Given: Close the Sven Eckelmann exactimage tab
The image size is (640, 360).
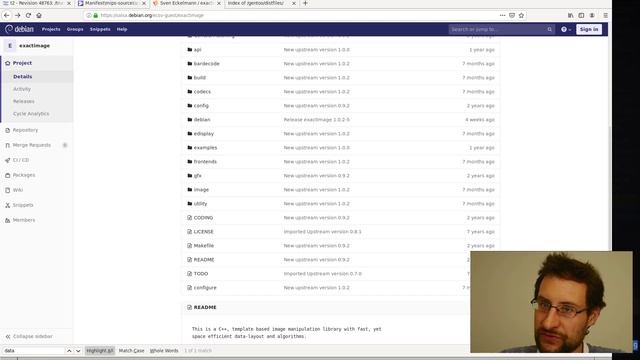Looking at the screenshot, I should tap(219, 3).
